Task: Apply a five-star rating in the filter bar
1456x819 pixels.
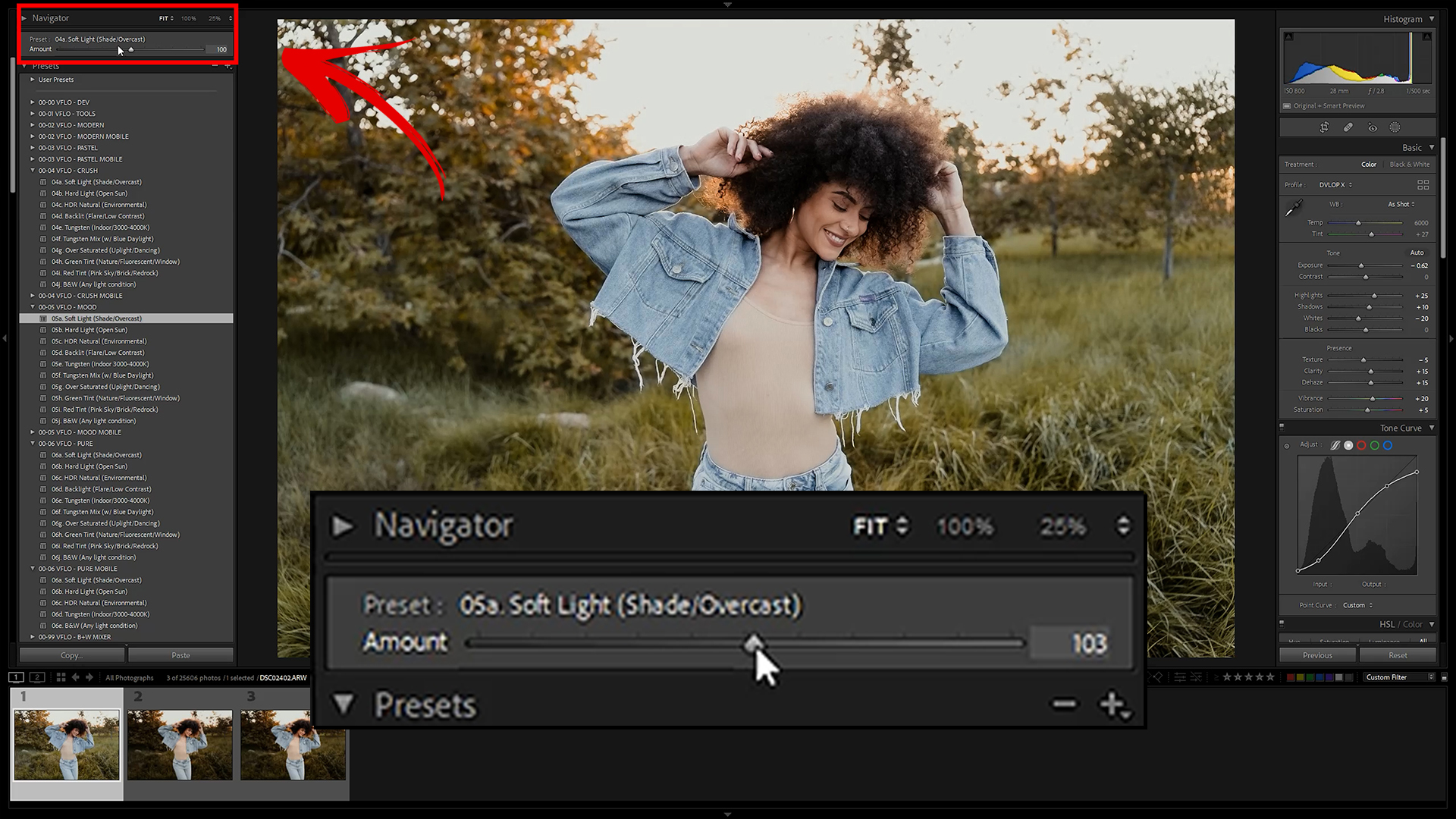Action: click(x=1269, y=676)
